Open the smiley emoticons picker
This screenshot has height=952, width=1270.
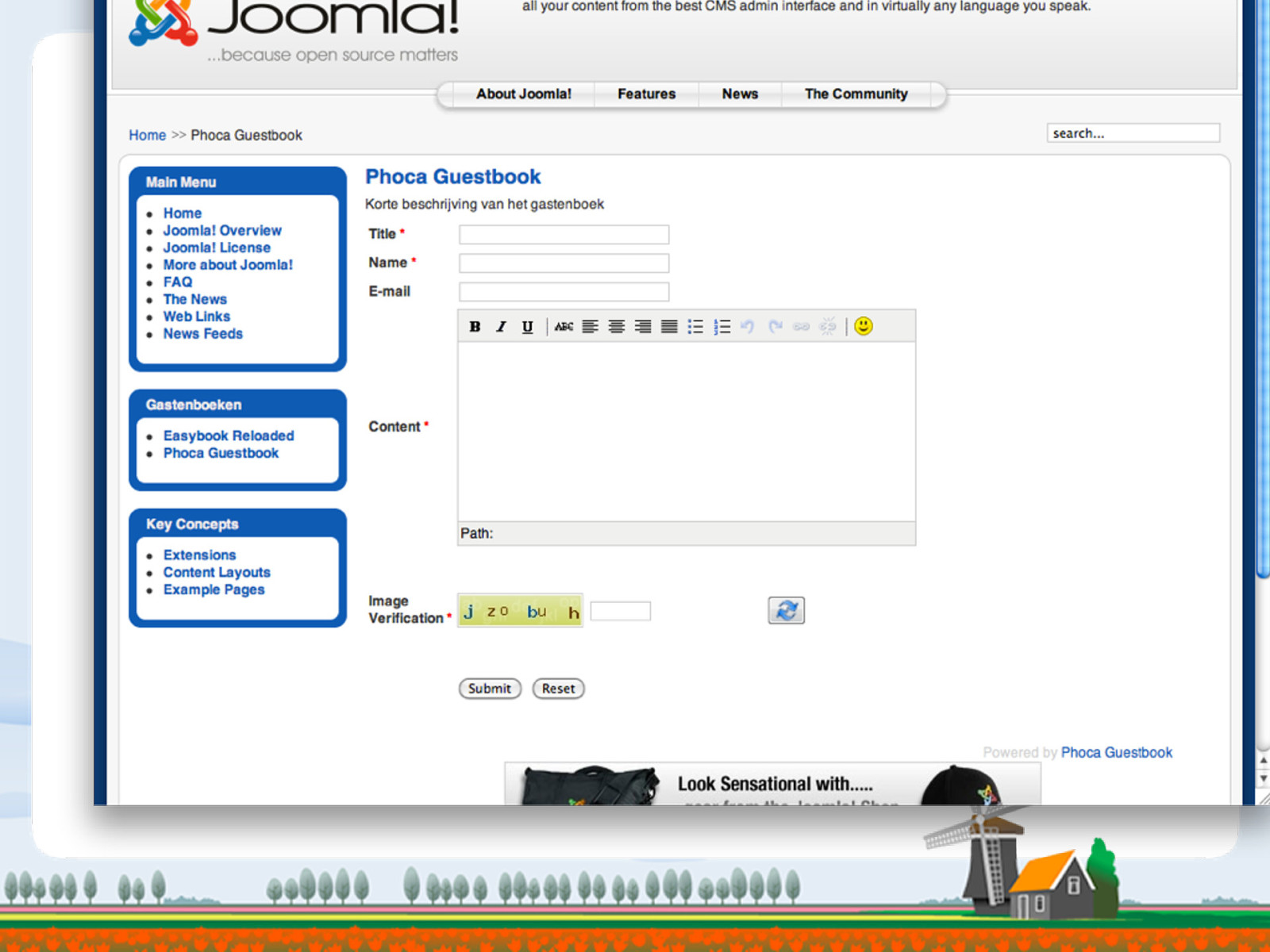(864, 326)
